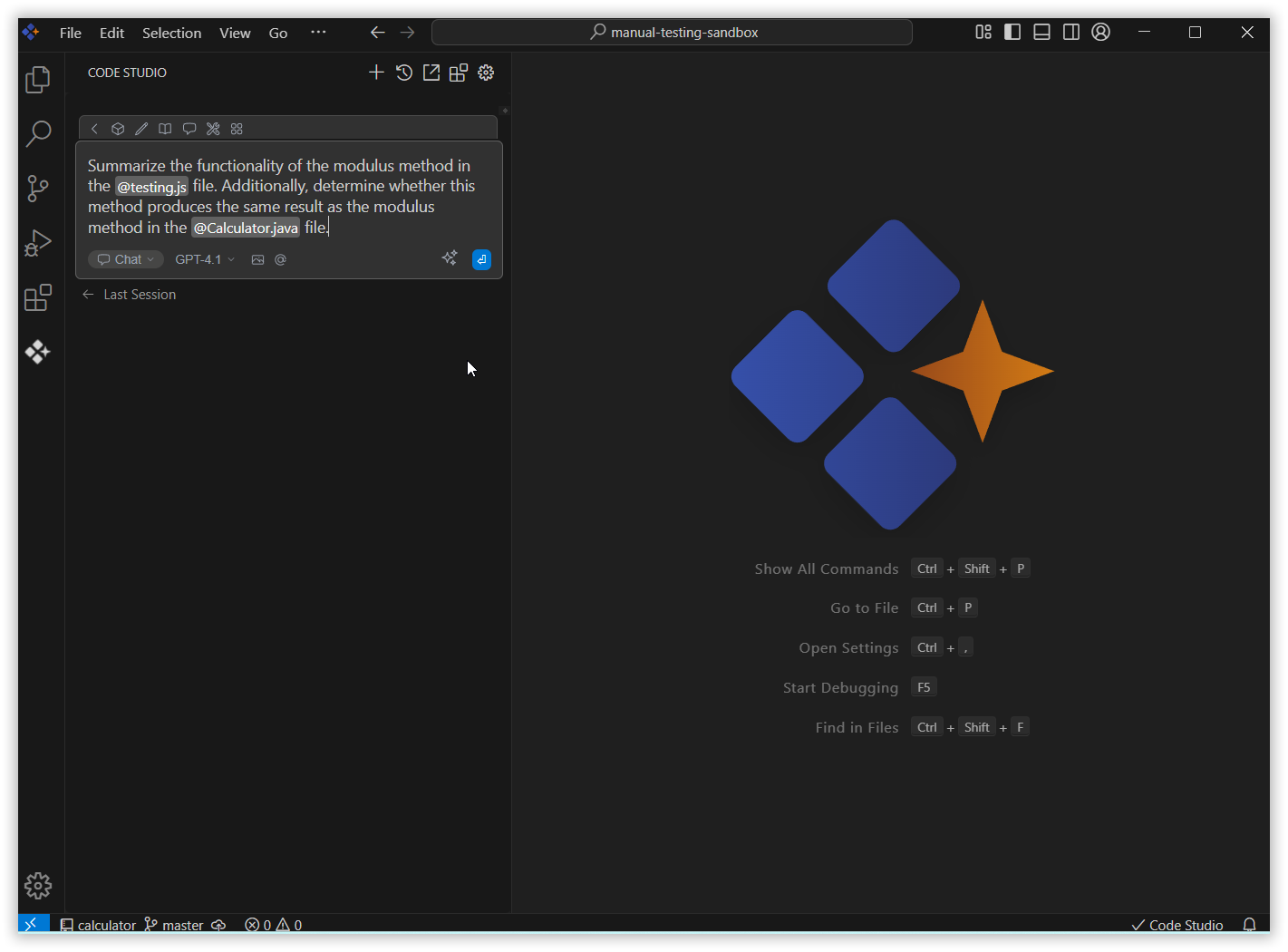The image size is (1288, 952).
Task: Open remote window indicator in status bar
Action: (x=34, y=924)
